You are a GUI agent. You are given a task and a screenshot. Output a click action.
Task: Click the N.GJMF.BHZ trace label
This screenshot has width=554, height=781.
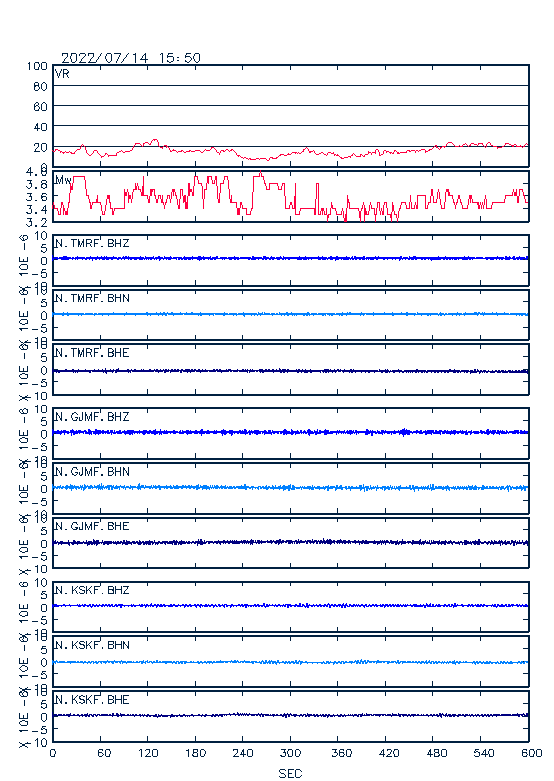click(x=92, y=416)
